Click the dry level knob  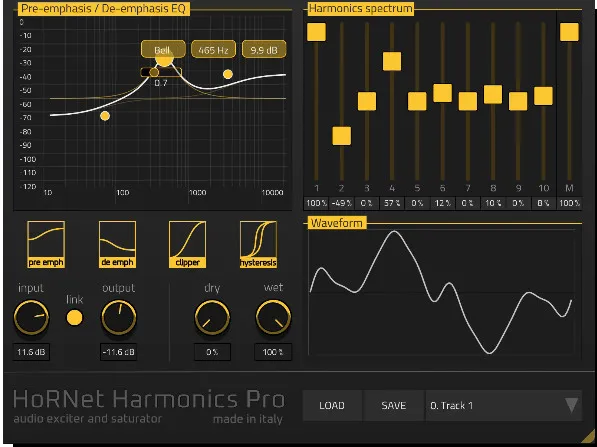(212, 318)
